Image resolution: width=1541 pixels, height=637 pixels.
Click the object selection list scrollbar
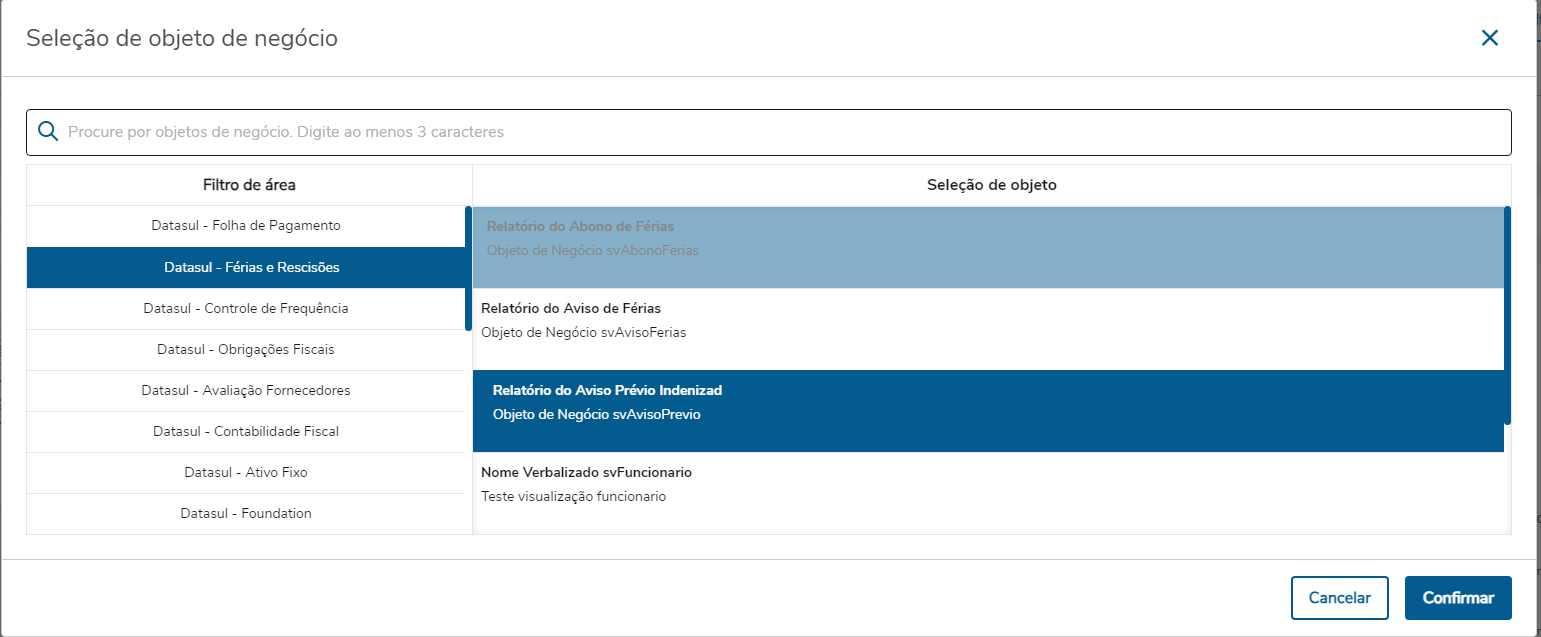[1507, 315]
